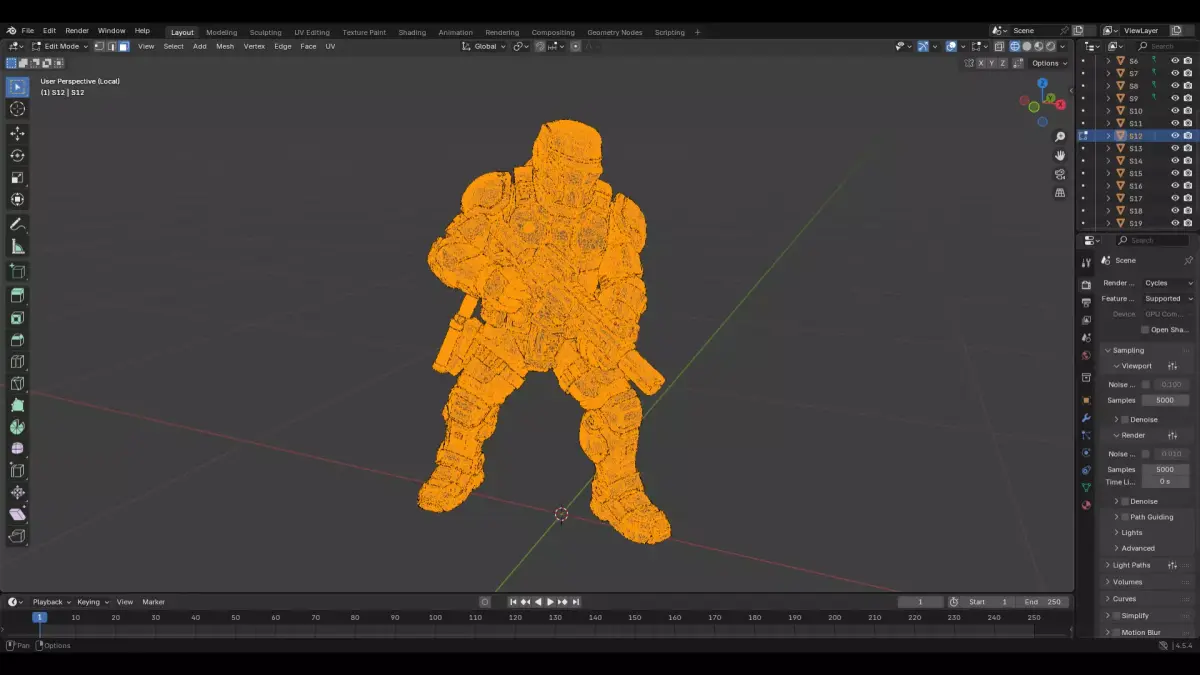This screenshot has height=675, width=1200.
Task: Select the Knife tool
Action: 17,383
